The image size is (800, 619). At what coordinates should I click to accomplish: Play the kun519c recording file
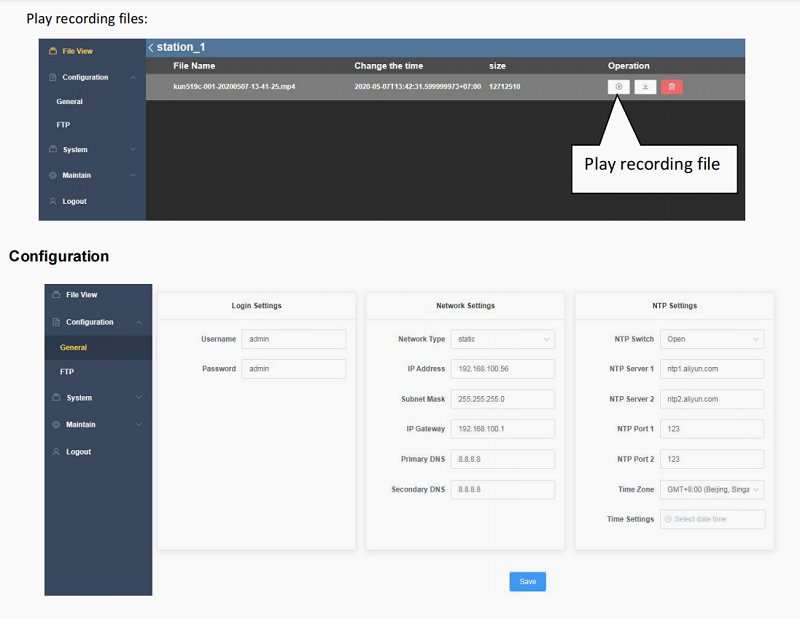coord(619,87)
